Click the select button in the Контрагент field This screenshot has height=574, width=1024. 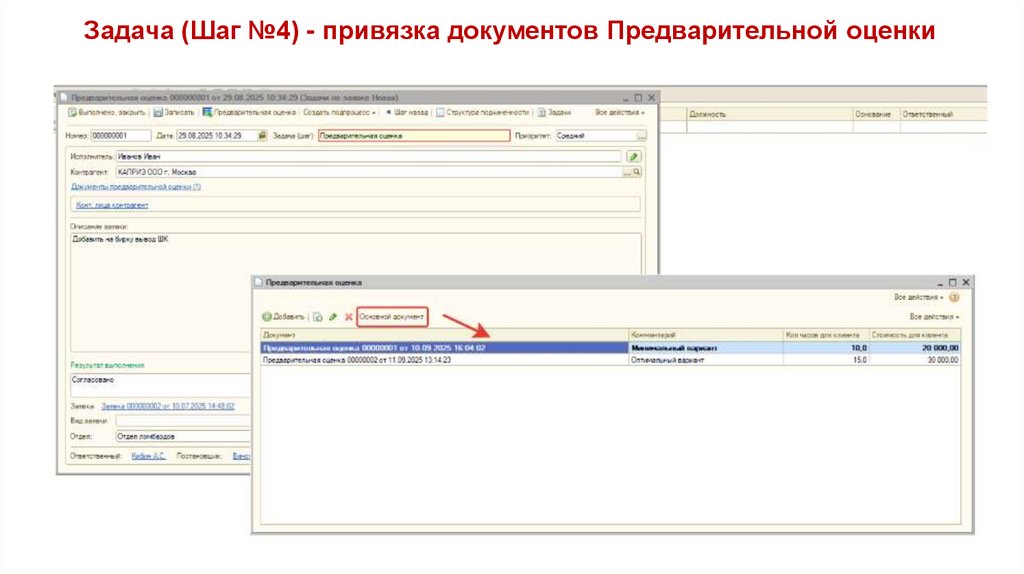point(627,172)
